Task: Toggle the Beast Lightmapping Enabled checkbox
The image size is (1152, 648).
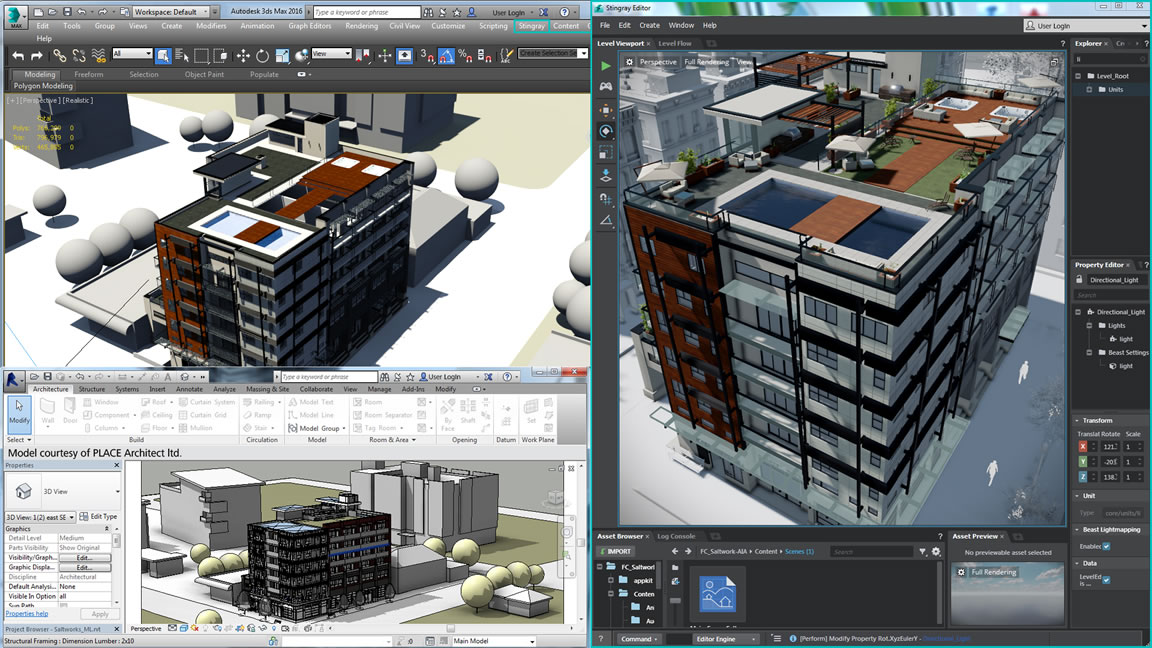Action: 1106,547
